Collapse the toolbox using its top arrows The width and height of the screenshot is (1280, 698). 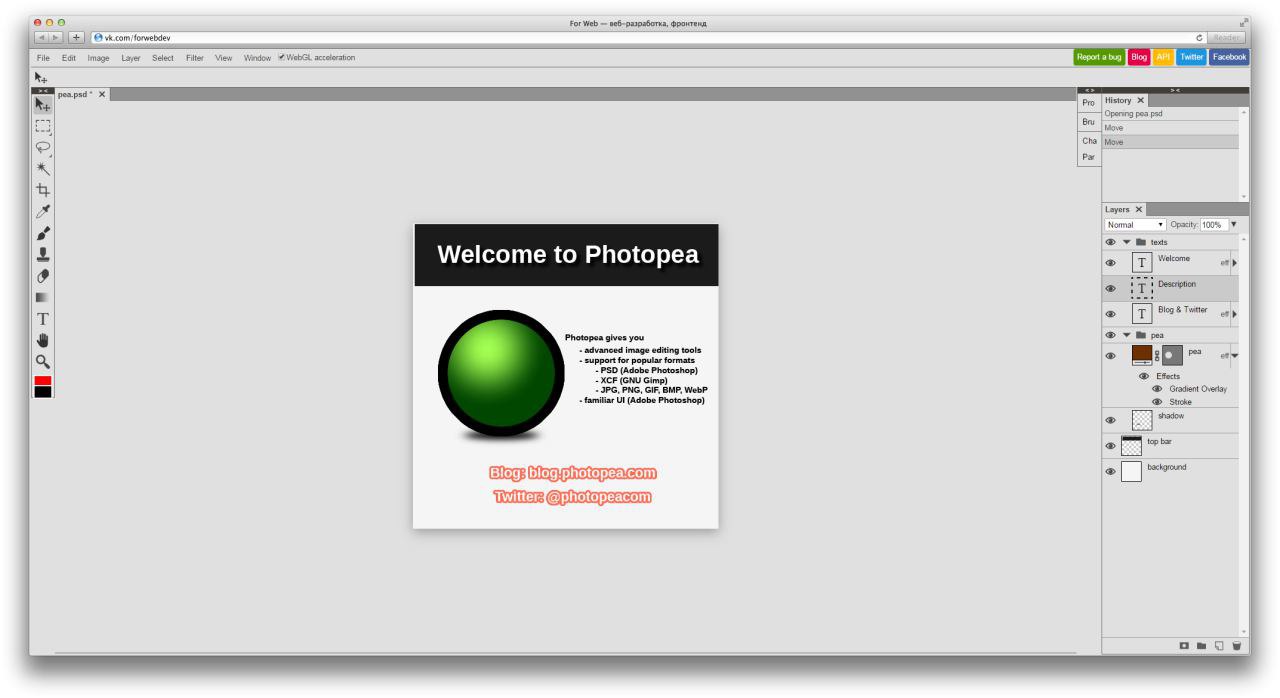(x=43, y=90)
